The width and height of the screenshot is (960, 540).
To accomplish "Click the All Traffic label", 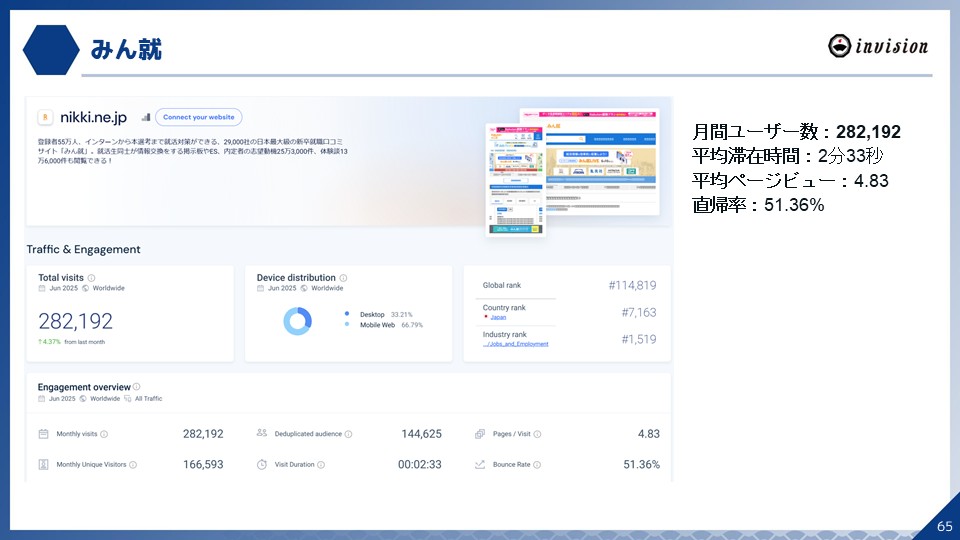I will point(149,399).
